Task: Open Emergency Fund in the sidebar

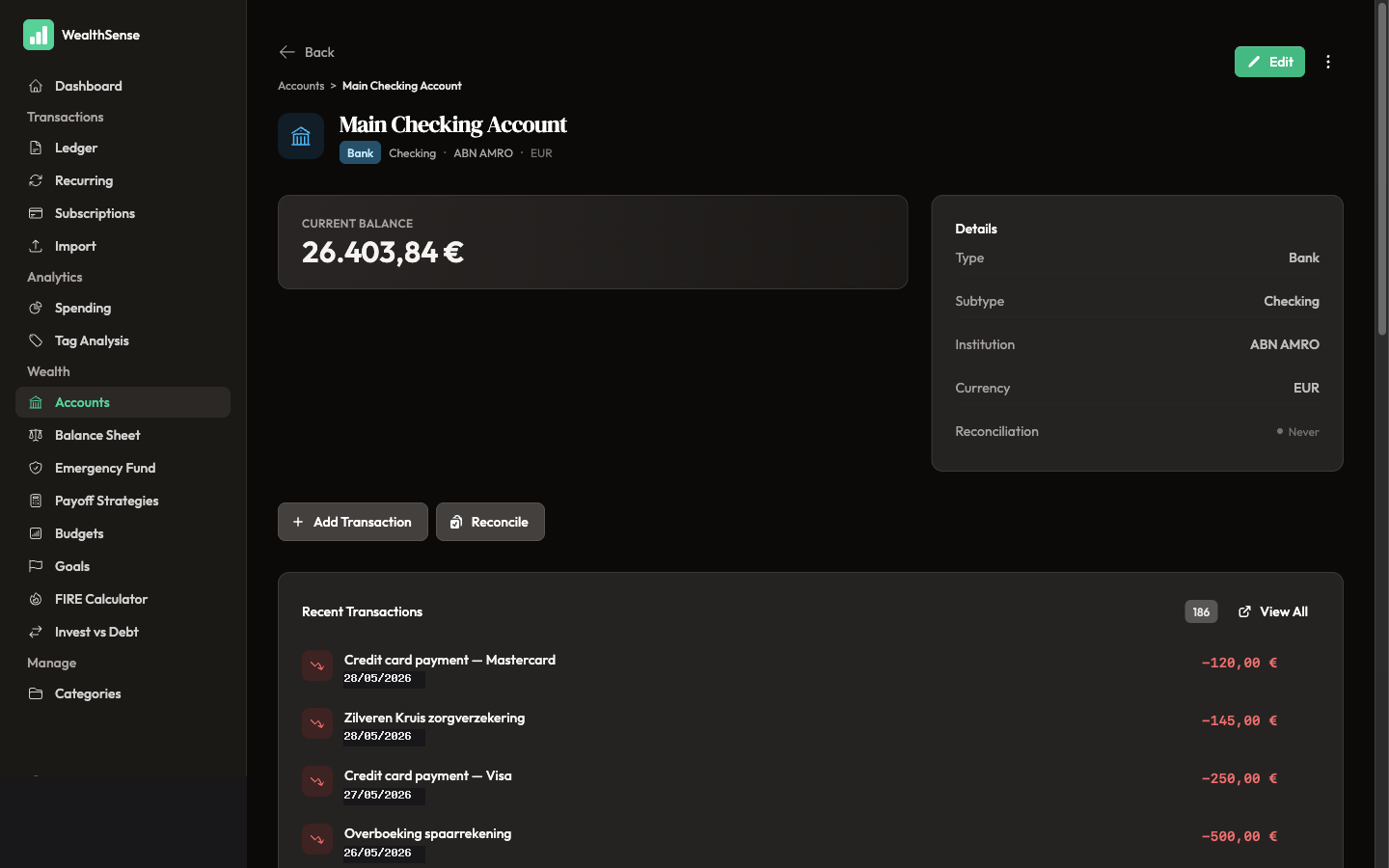Action: (x=123, y=468)
